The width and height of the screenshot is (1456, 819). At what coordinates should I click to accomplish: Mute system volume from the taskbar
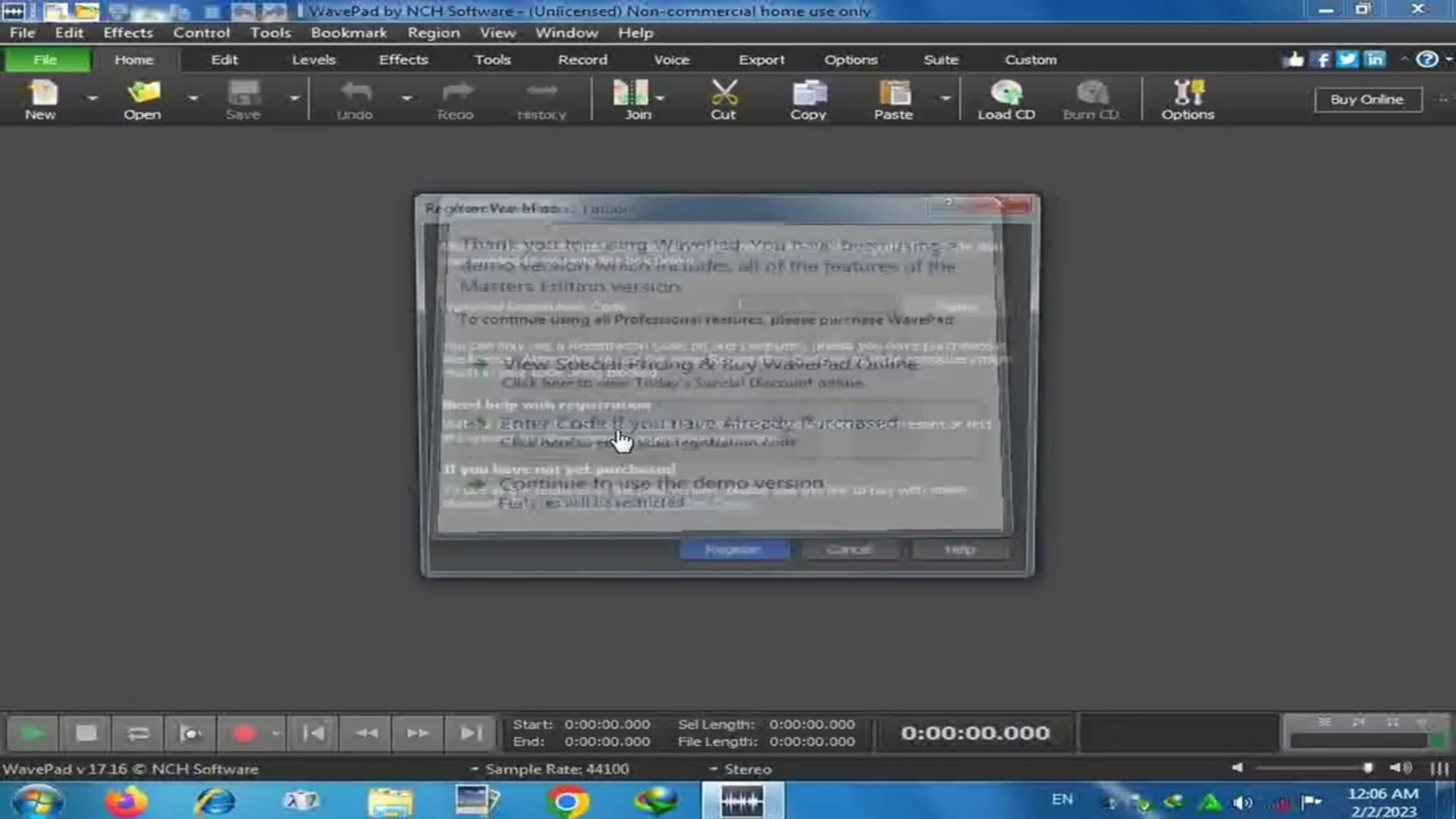pyautogui.click(x=1242, y=800)
